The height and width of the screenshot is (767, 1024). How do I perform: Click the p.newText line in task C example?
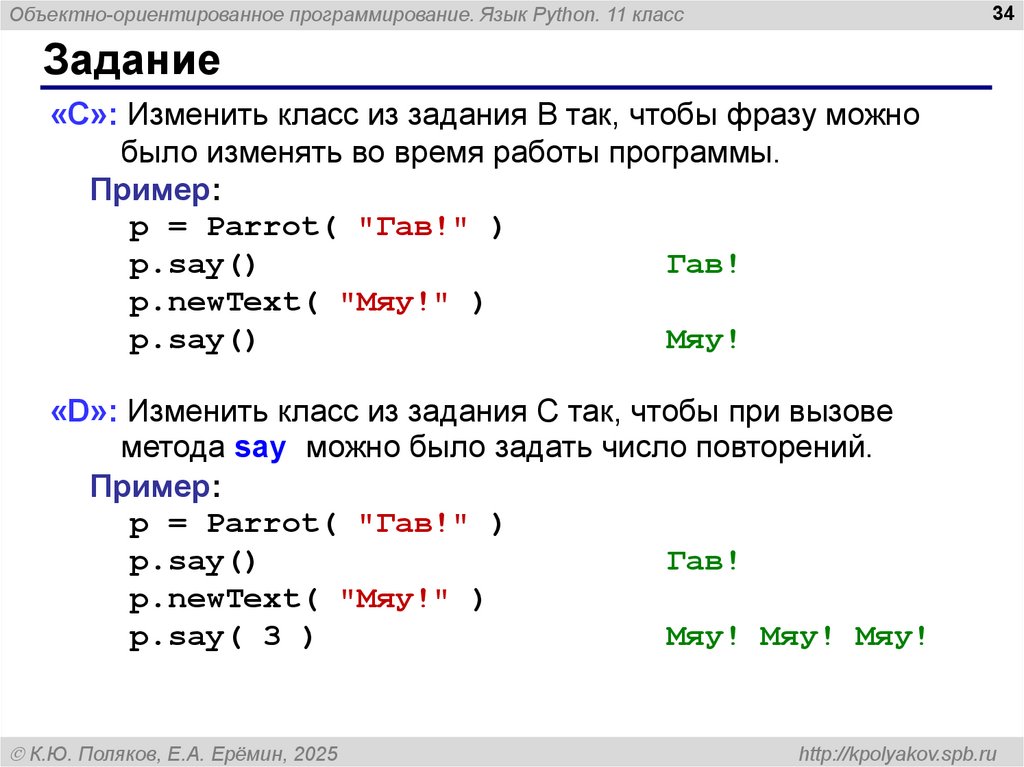click(306, 302)
